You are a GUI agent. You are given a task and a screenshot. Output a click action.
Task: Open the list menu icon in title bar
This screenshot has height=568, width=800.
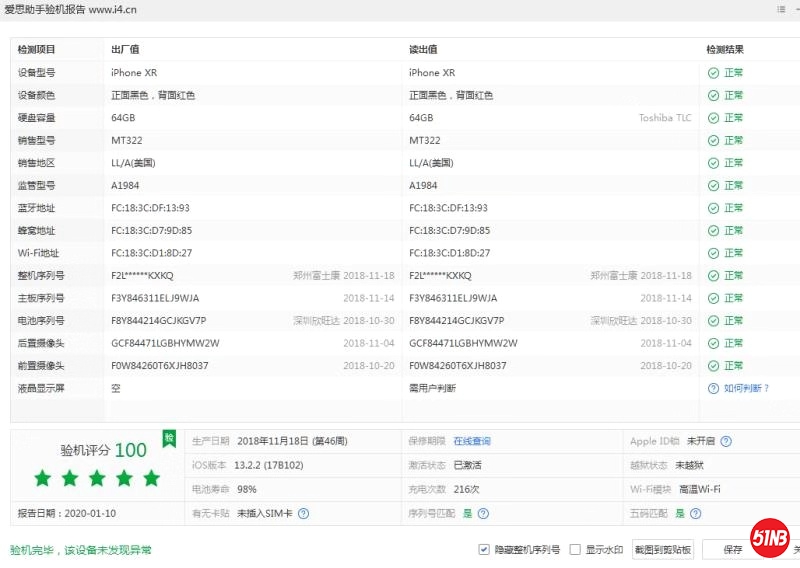click(x=781, y=9)
